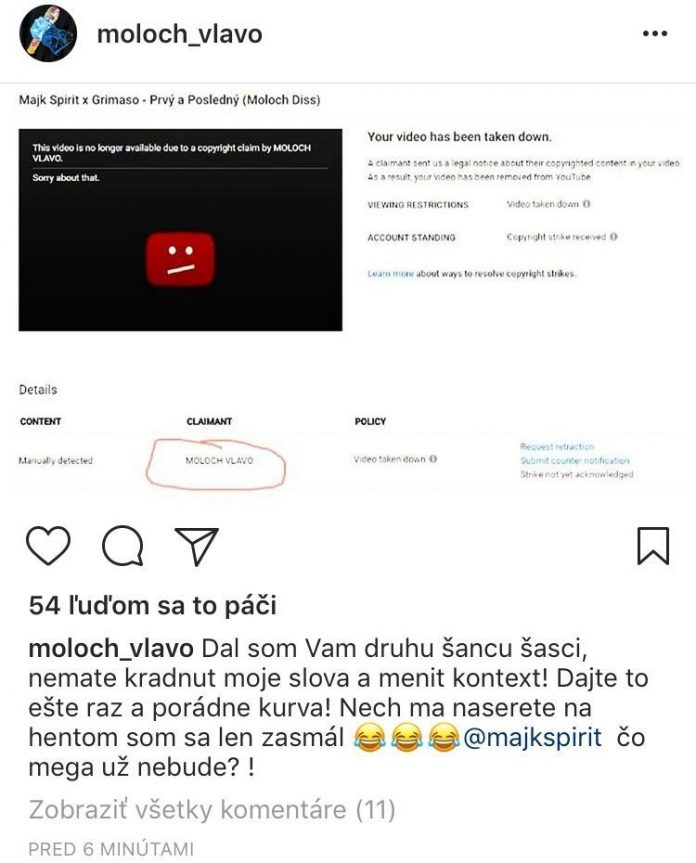Click the moloch_vlavo name in the caption
The image size is (696, 863).
tap(111, 648)
